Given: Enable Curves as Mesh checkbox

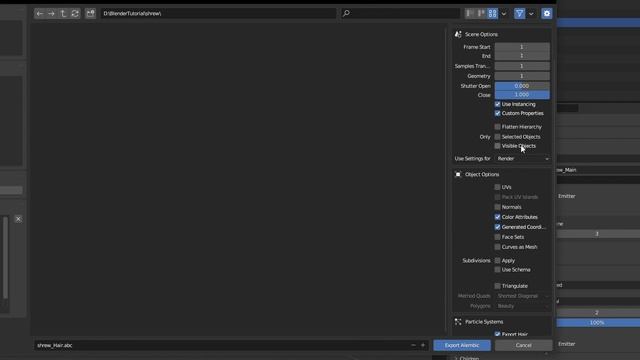Looking at the screenshot, I should tap(497, 247).
